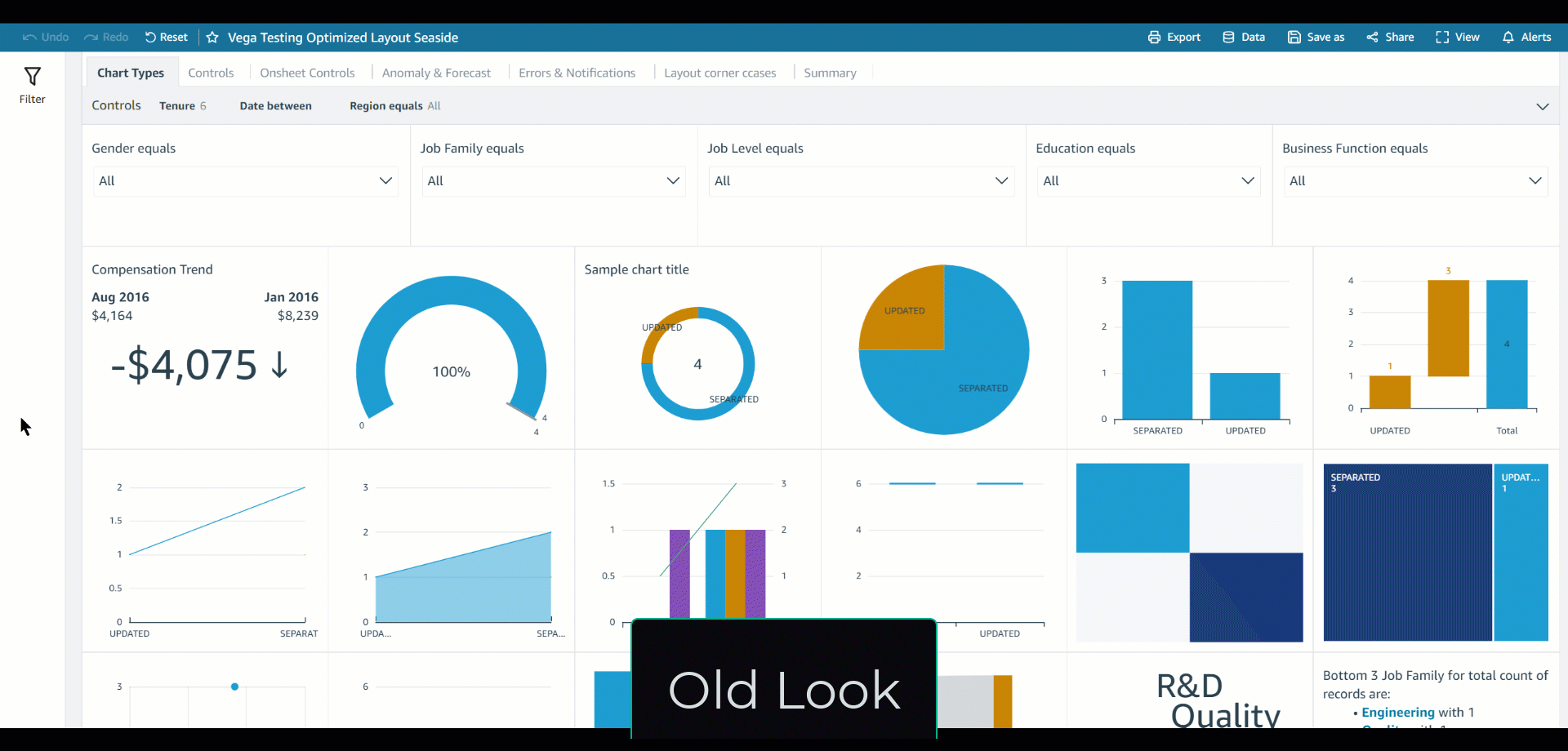Go to the Errors & Notifications tab
The height and width of the screenshot is (751, 1568).
click(577, 73)
